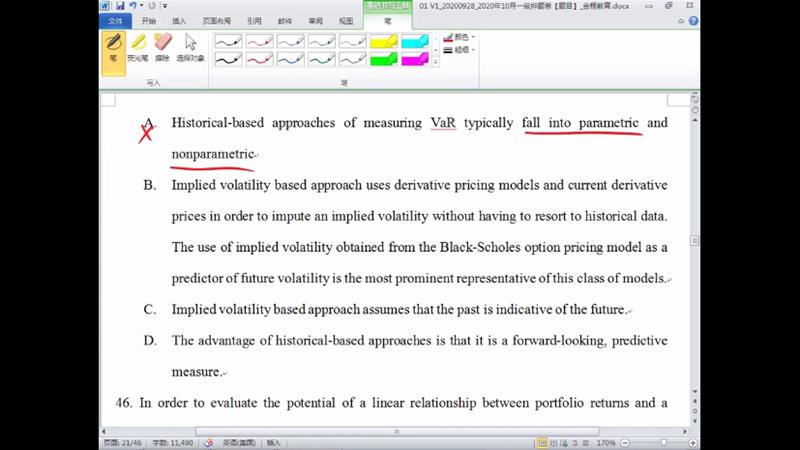Click the 170% zoom level button

[x=606, y=443]
